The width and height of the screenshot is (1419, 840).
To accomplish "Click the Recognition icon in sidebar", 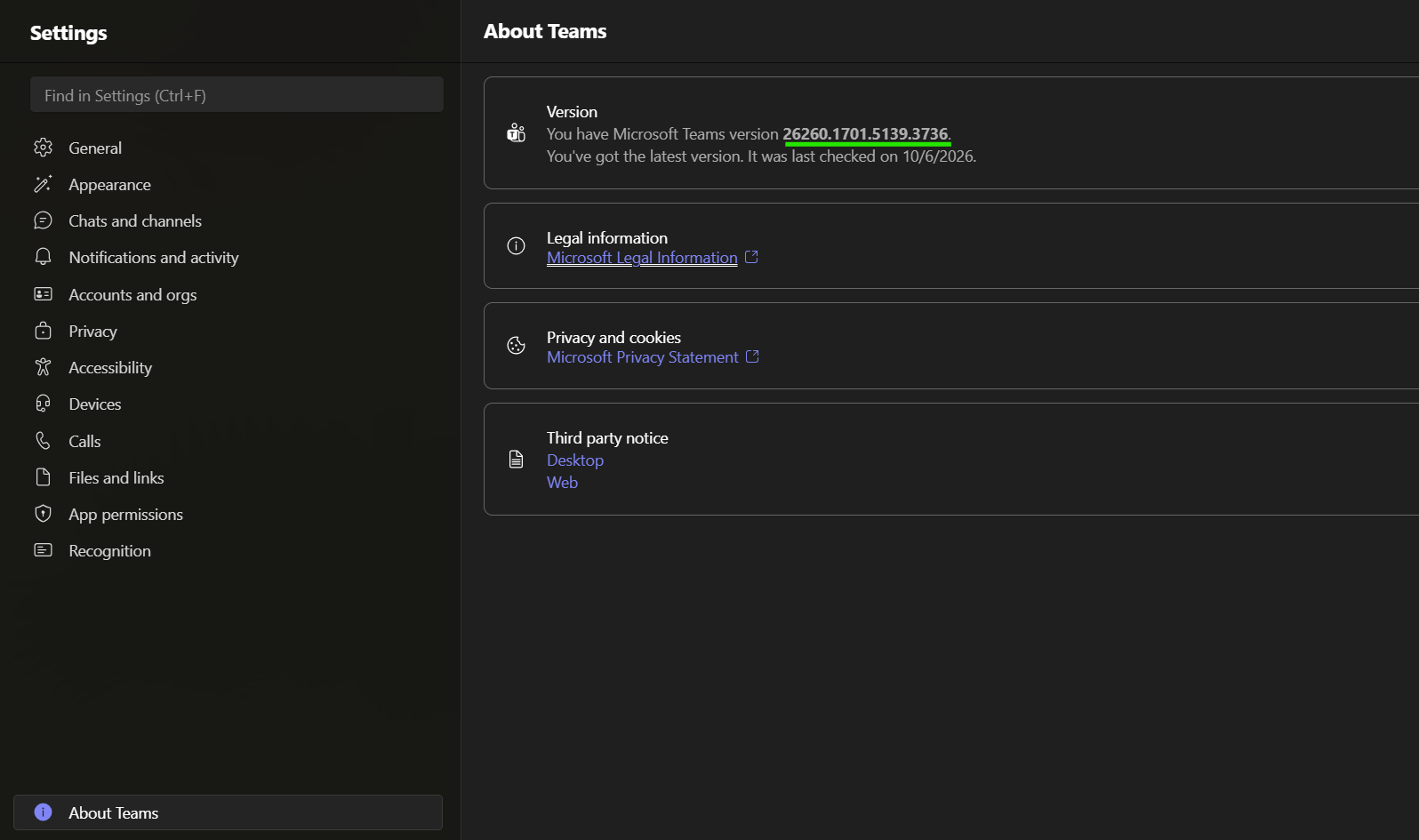I will [x=43, y=550].
